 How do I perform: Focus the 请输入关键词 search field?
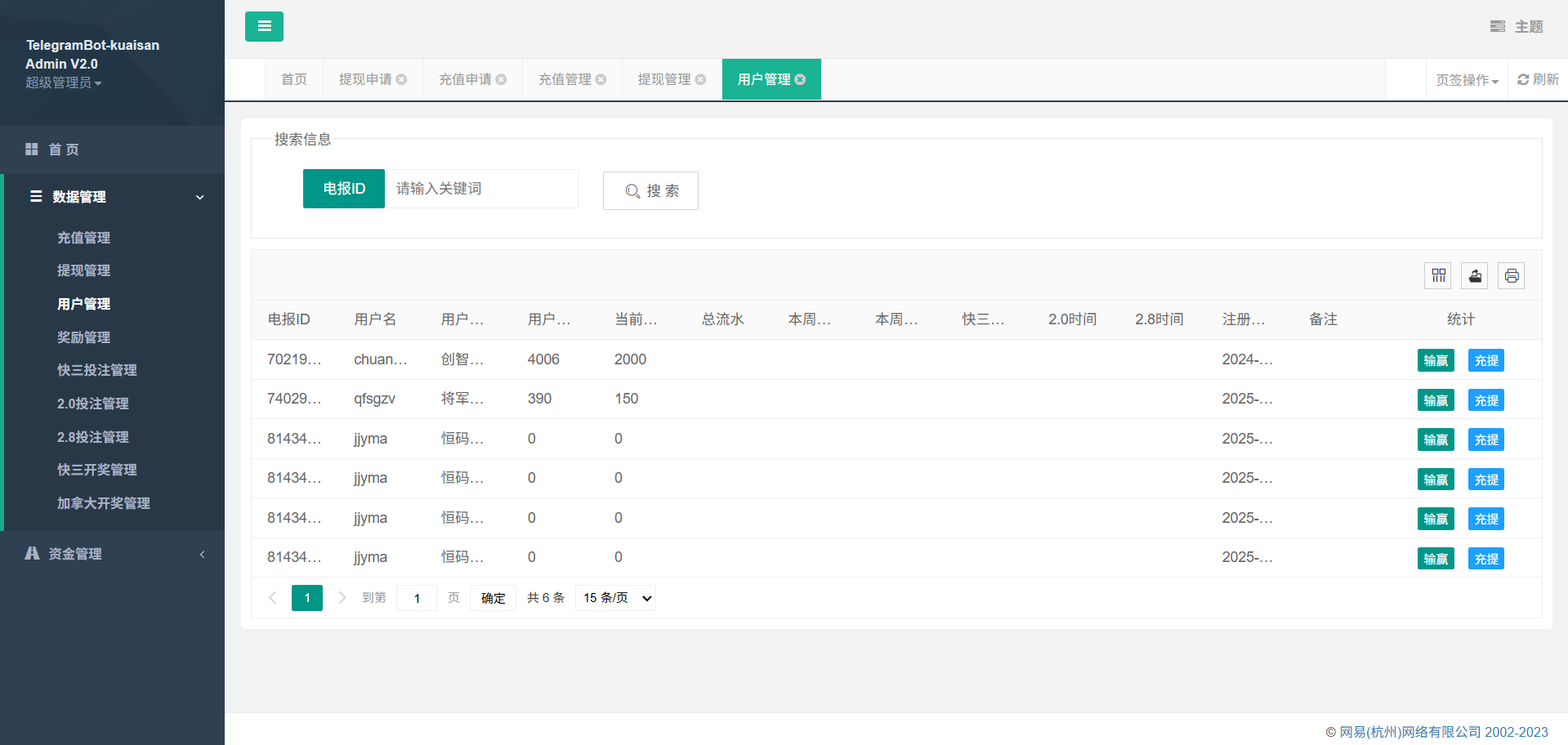tap(481, 189)
